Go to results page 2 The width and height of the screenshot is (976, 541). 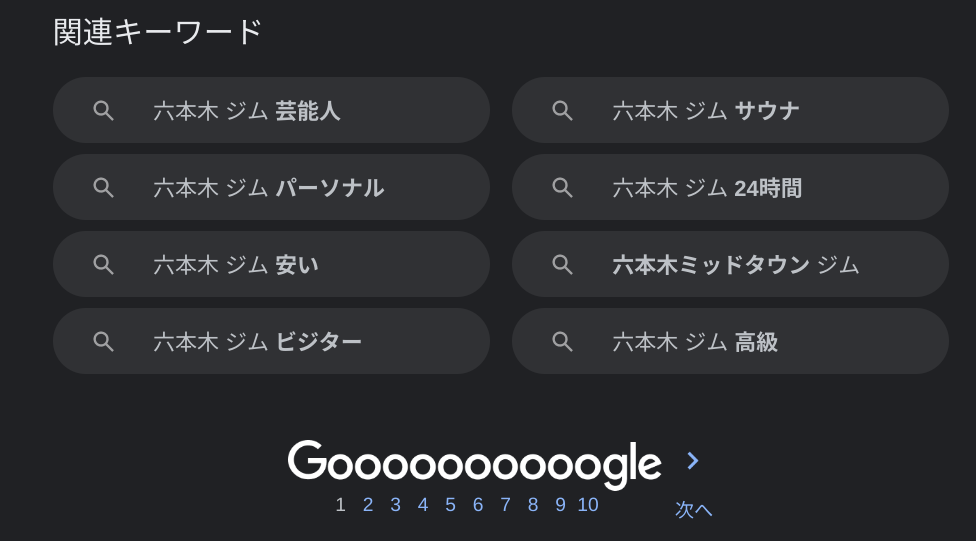[368, 505]
